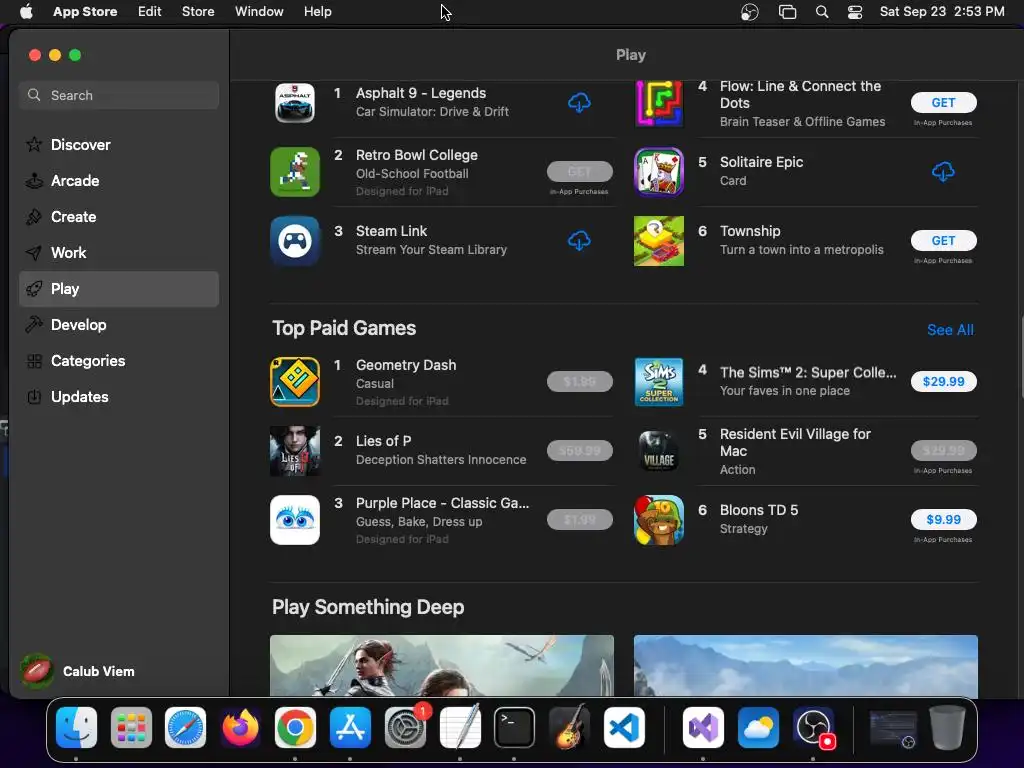Click the greyed price button for Purple Place
This screenshot has height=768, width=1024.
(x=579, y=520)
